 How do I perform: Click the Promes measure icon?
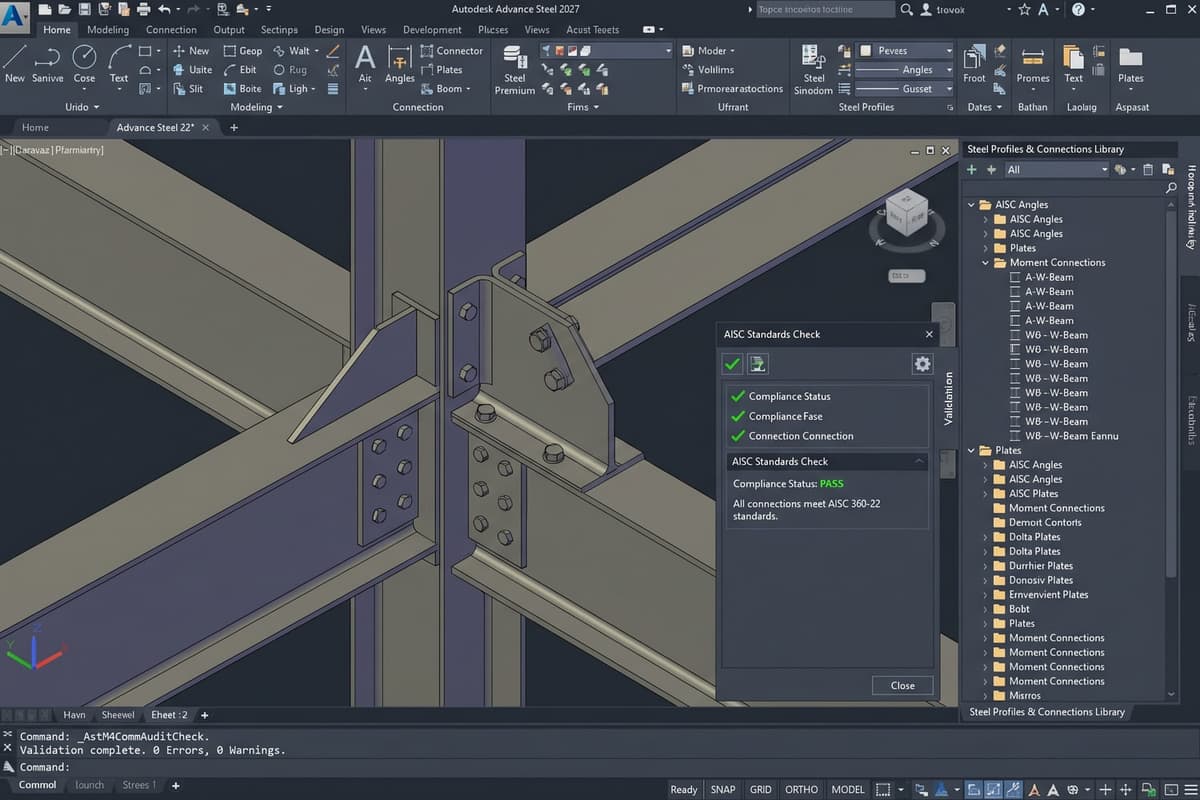(1033, 57)
